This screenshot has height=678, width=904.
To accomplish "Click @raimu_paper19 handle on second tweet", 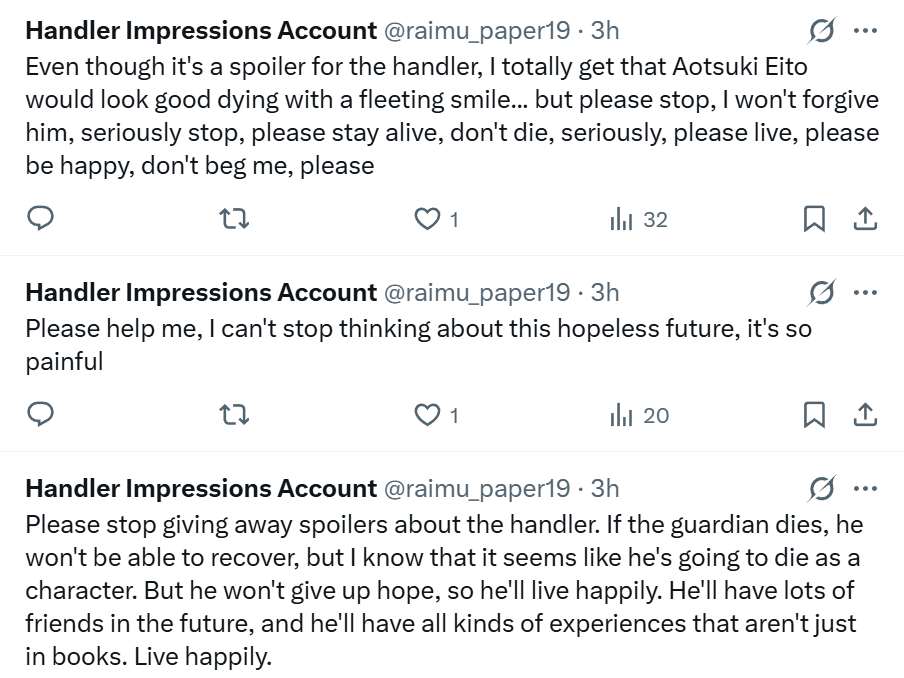I will click(477, 292).
